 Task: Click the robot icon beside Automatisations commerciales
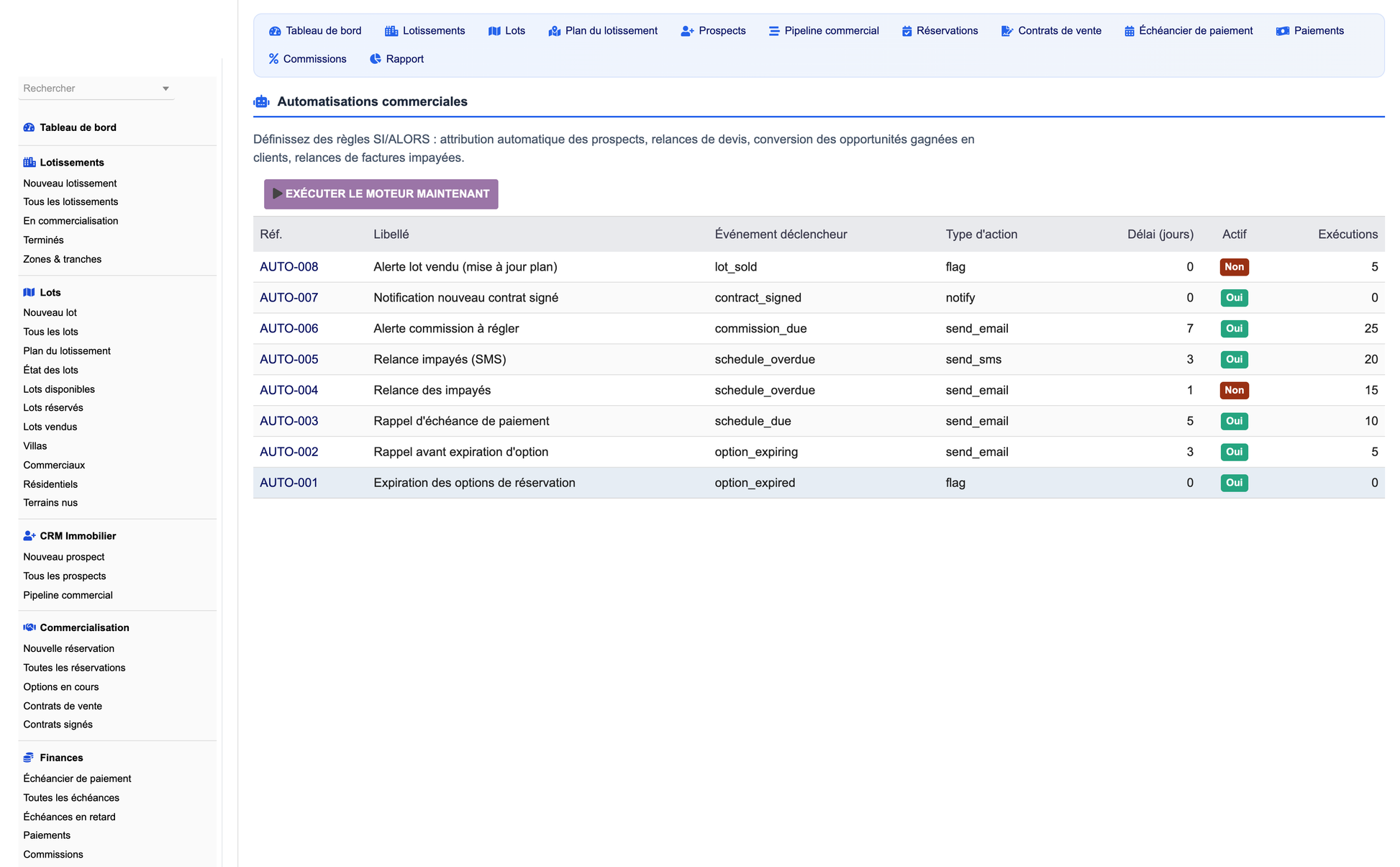coord(262,102)
